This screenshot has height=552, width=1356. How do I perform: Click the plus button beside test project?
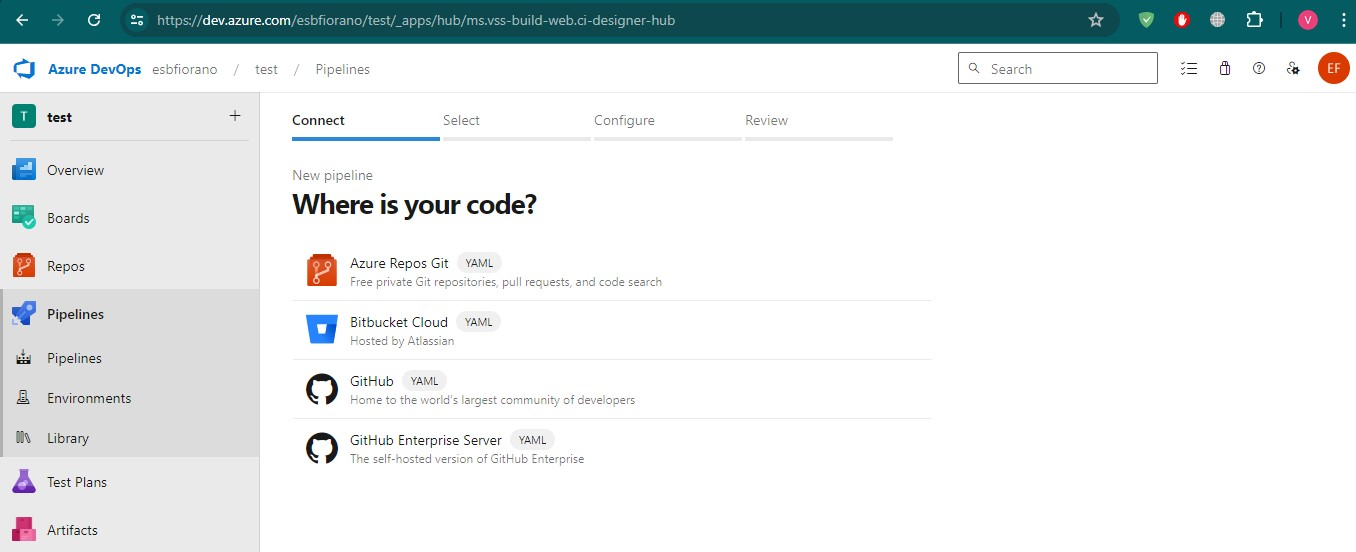pyautogui.click(x=235, y=116)
